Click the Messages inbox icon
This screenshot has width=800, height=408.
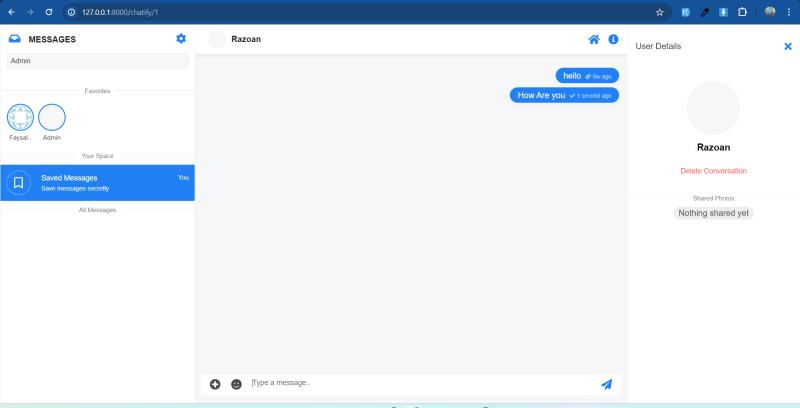click(15, 39)
